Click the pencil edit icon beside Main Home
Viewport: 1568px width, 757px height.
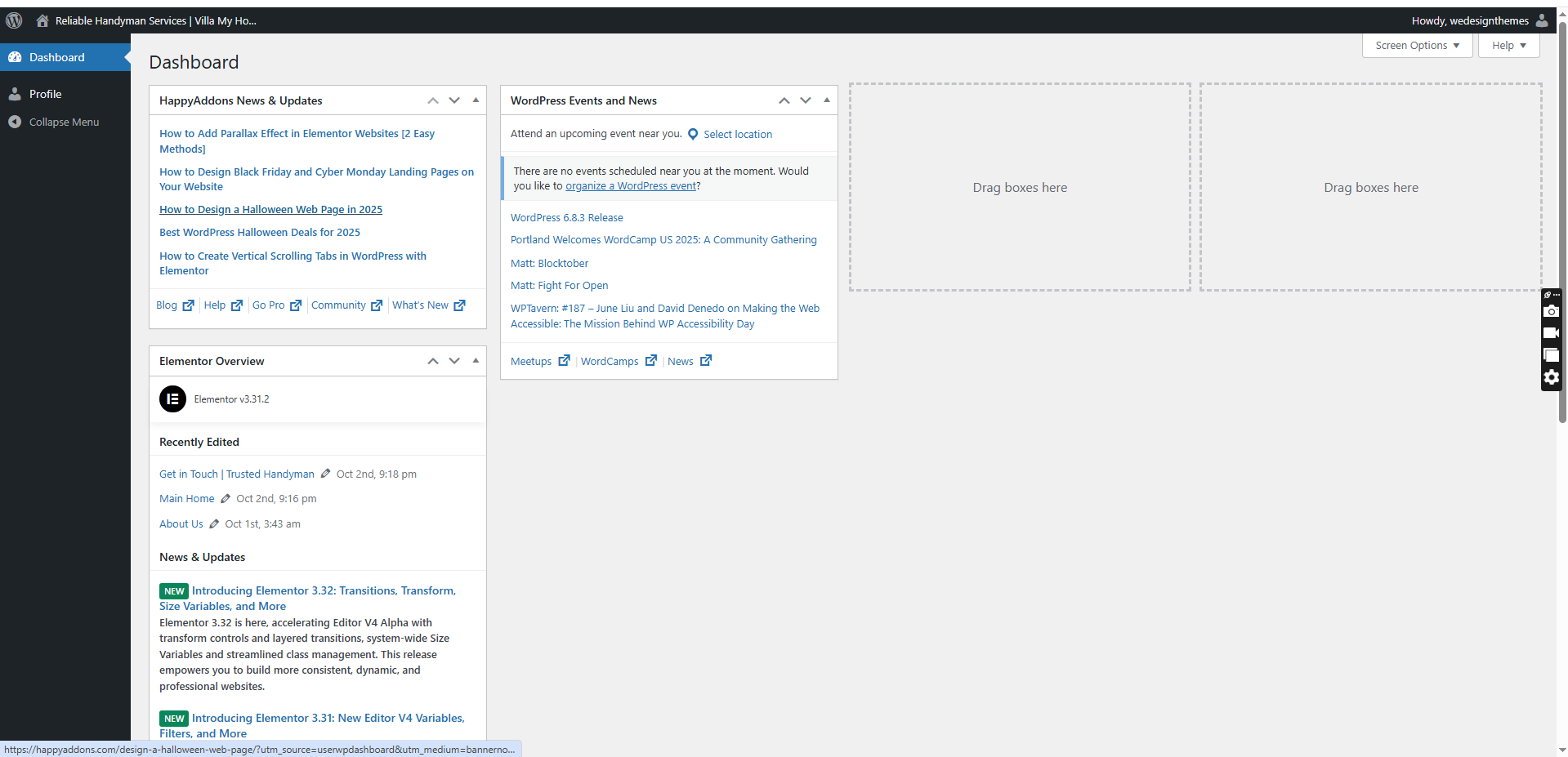tap(226, 499)
